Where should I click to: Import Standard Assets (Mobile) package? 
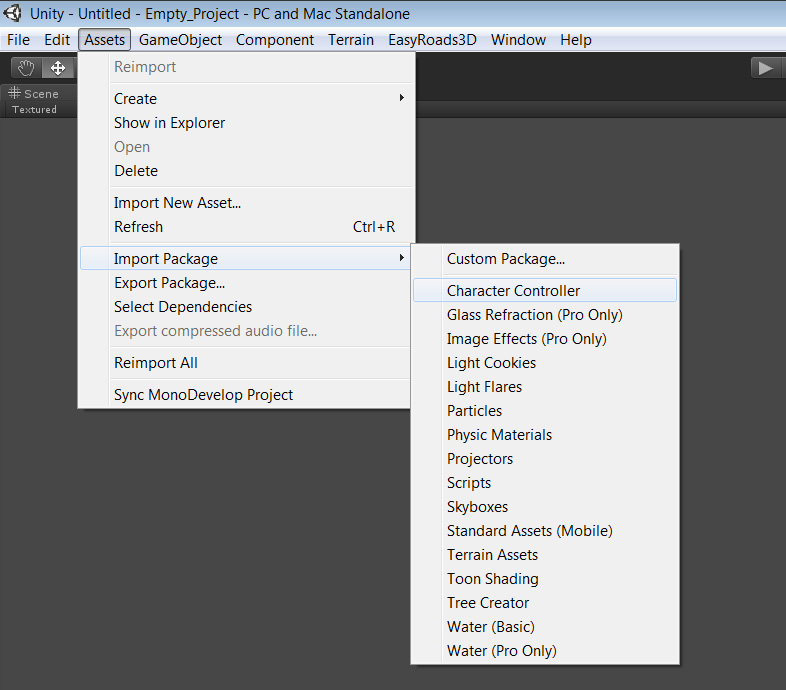(545, 531)
